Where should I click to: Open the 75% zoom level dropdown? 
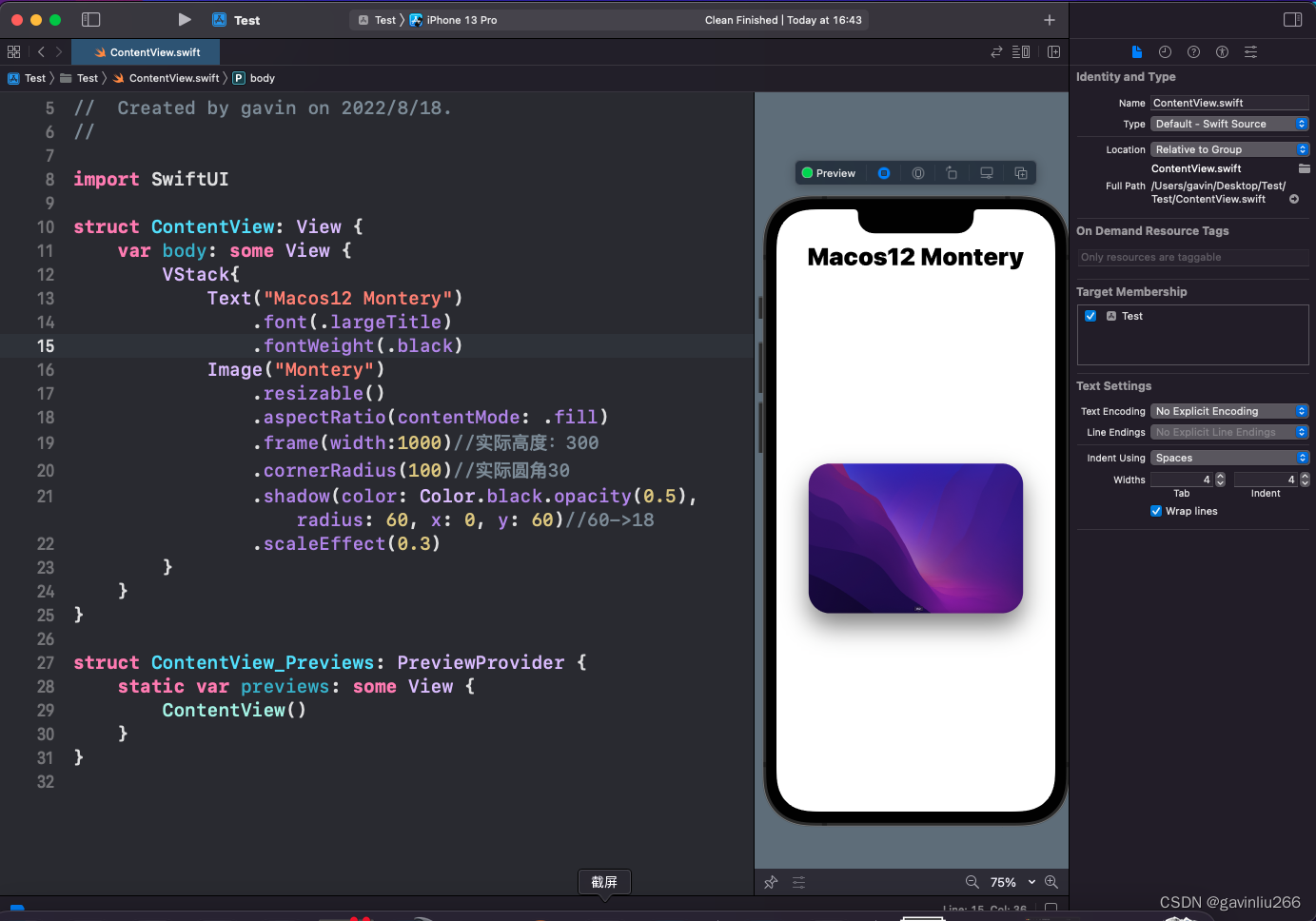pos(1012,882)
